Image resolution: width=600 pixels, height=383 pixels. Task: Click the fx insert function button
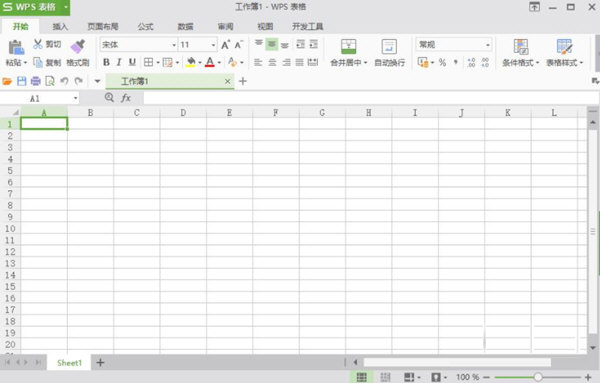126,98
